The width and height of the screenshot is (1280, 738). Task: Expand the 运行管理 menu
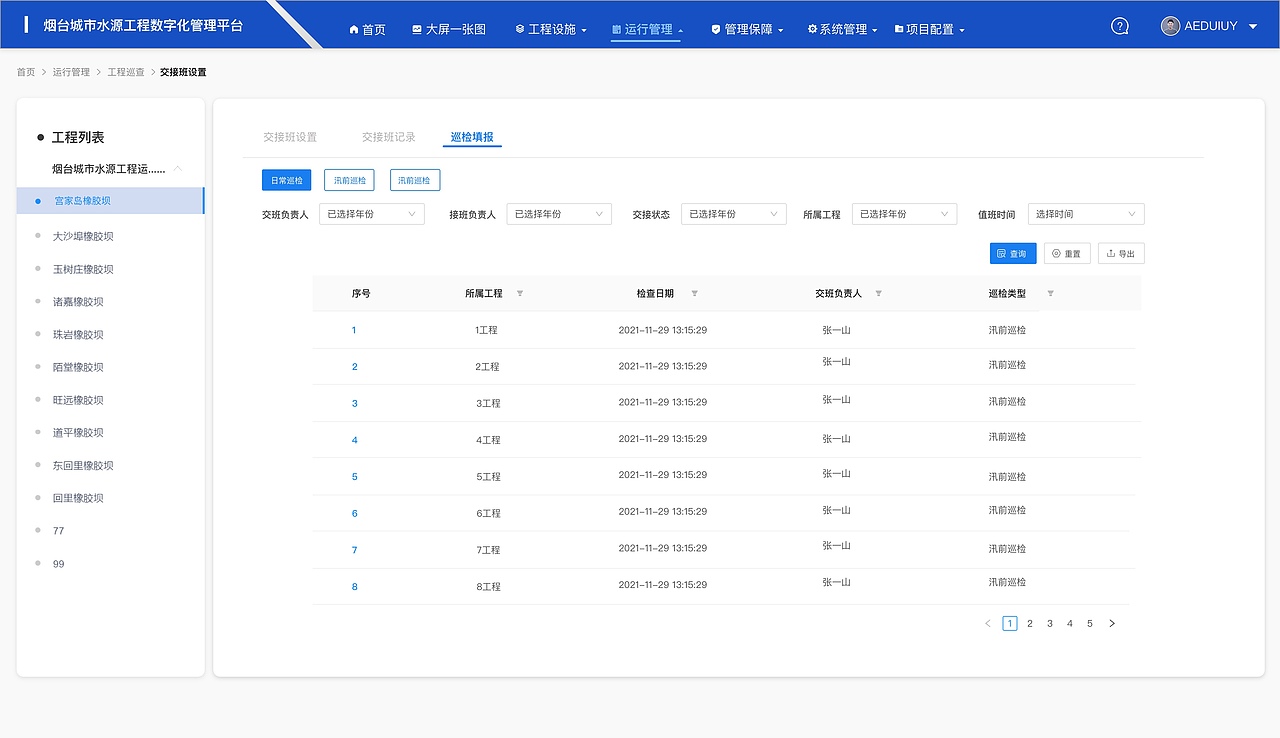click(647, 30)
